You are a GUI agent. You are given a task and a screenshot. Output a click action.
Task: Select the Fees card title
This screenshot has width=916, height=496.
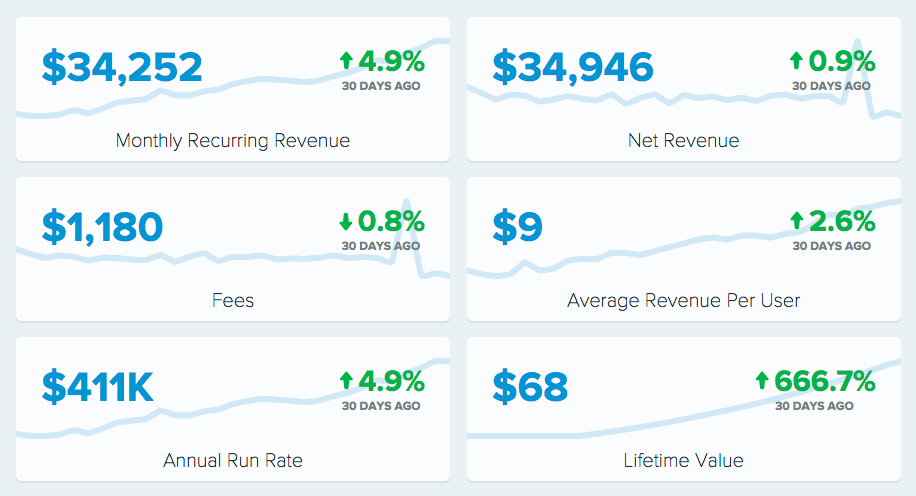(233, 300)
